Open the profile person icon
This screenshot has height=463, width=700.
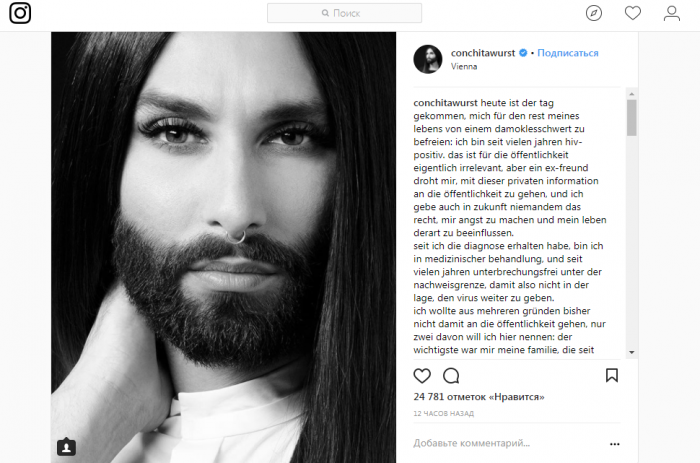pyautogui.click(x=671, y=13)
